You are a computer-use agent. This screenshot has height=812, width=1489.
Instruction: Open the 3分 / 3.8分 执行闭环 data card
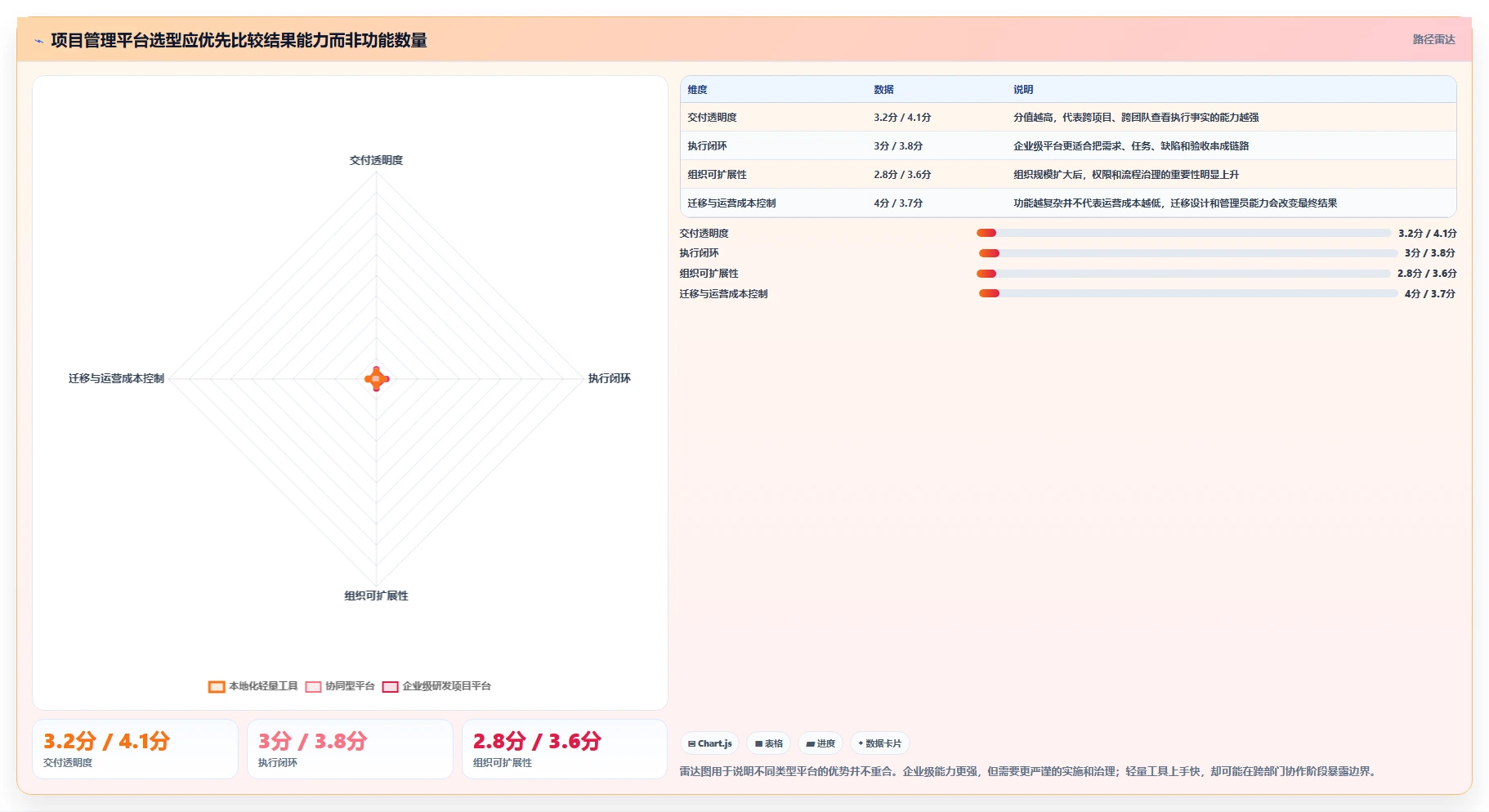350,749
